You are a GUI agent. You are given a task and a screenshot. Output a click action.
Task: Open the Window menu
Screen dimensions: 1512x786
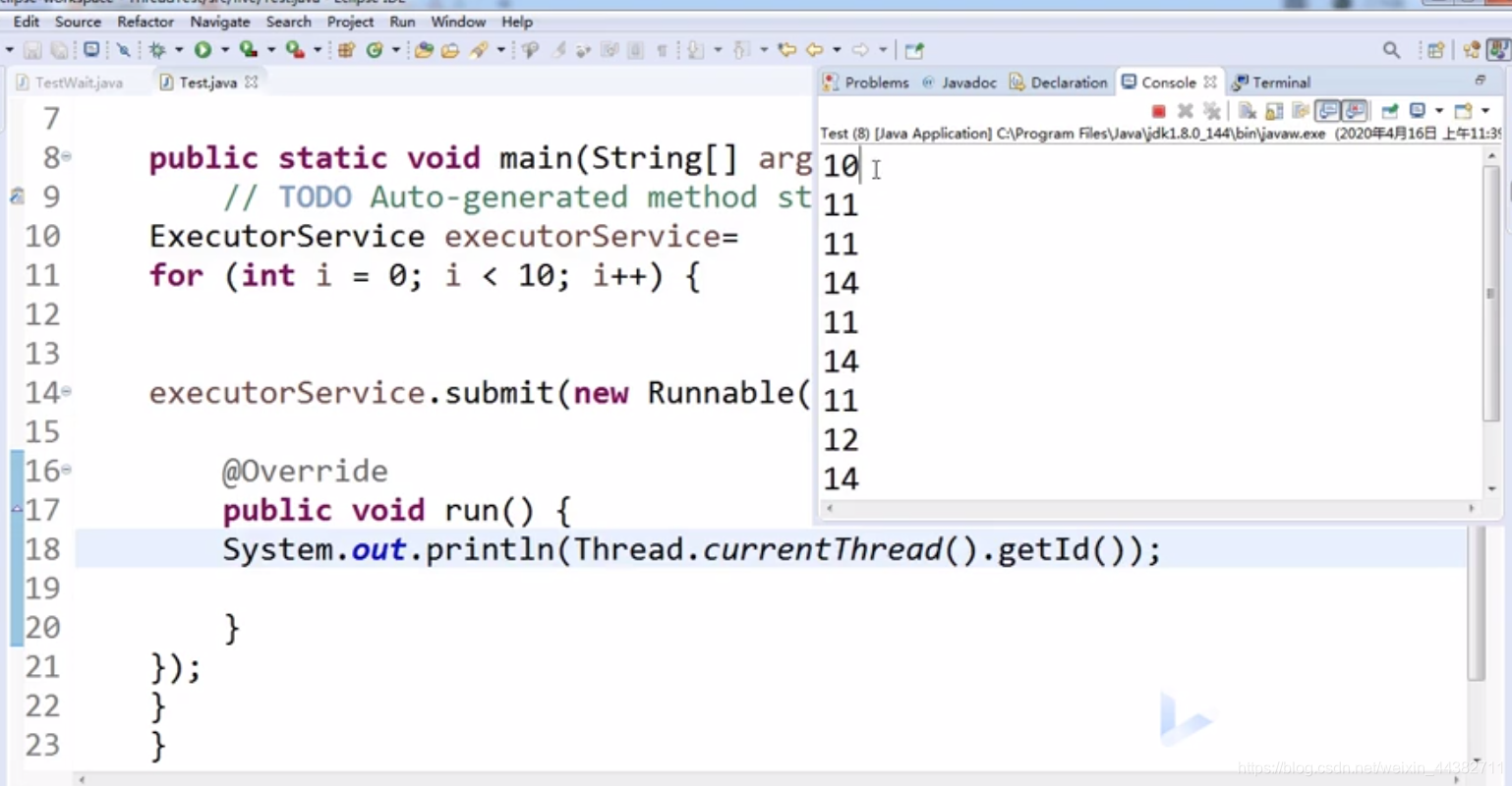458,22
